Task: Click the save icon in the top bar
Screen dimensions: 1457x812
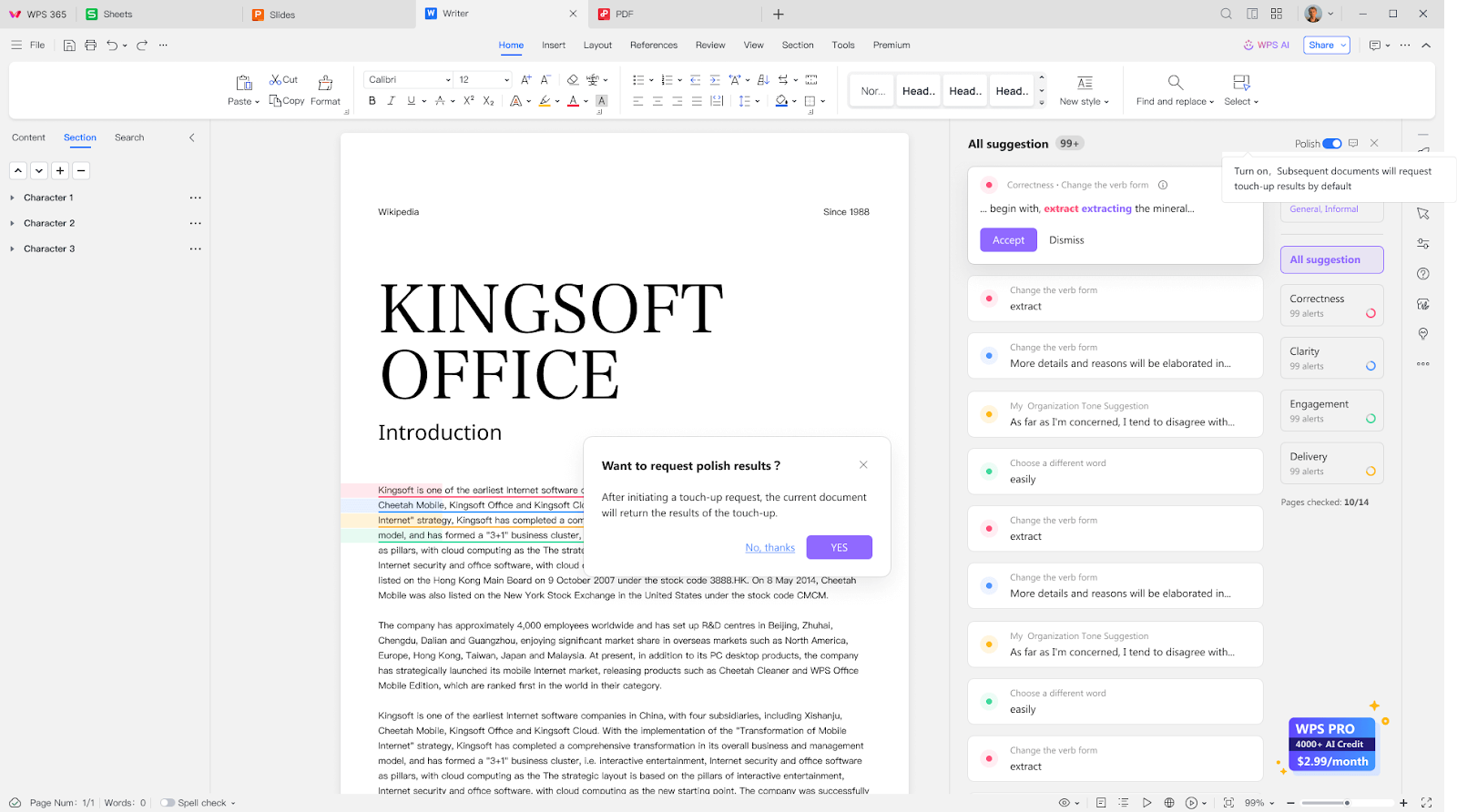Action: tap(69, 46)
